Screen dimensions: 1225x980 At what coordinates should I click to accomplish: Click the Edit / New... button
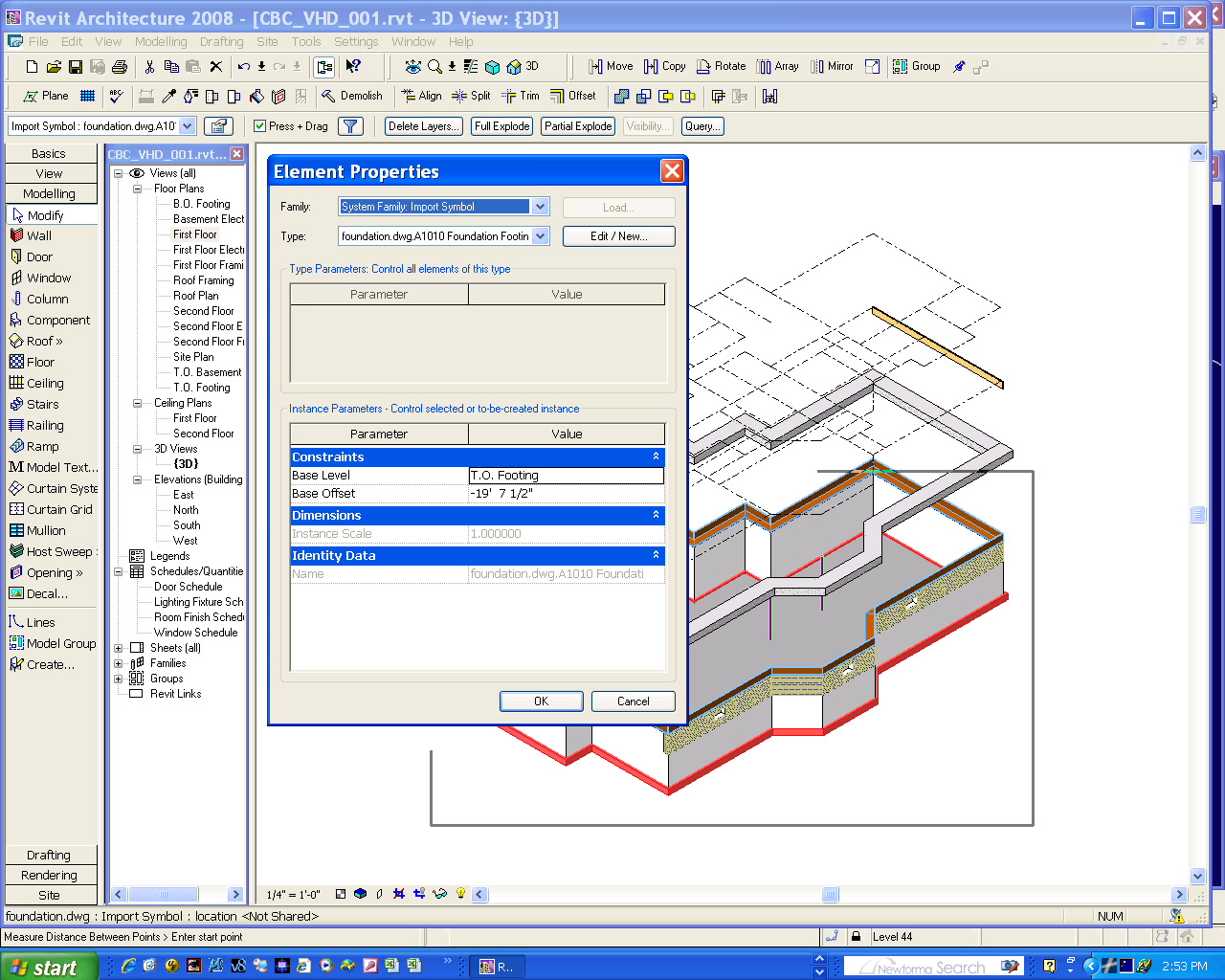[x=618, y=236]
